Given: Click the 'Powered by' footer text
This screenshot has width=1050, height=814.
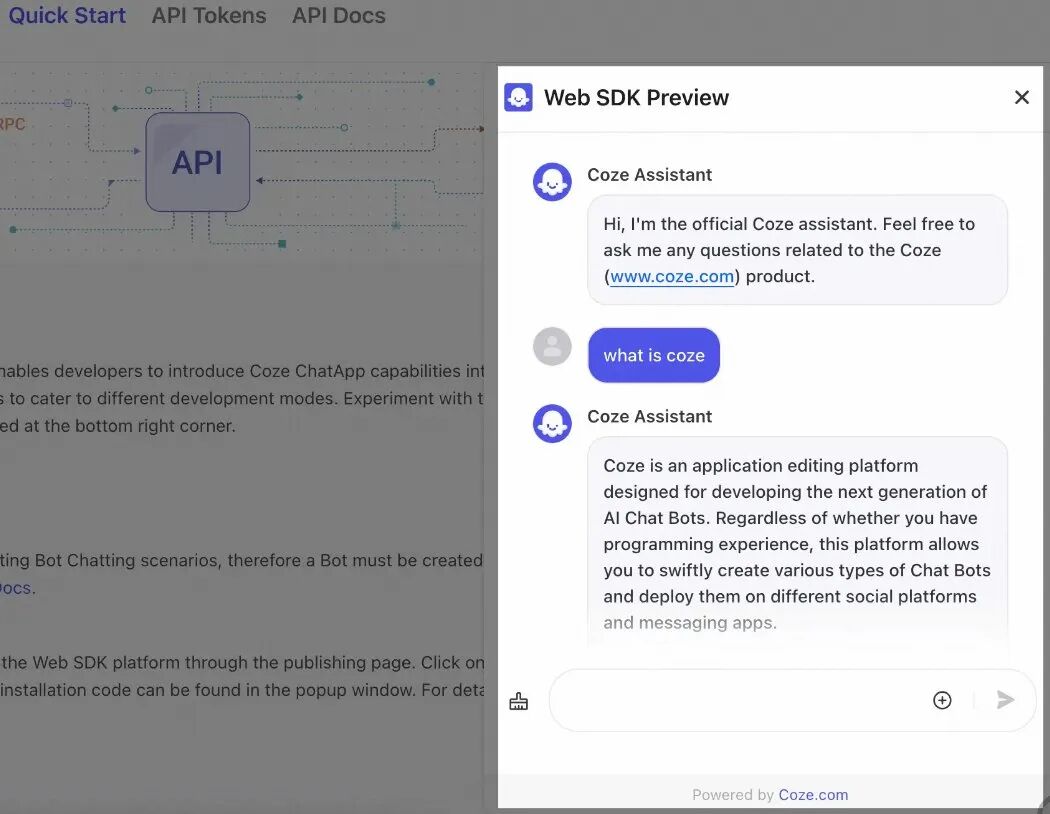Looking at the screenshot, I should tap(733, 795).
